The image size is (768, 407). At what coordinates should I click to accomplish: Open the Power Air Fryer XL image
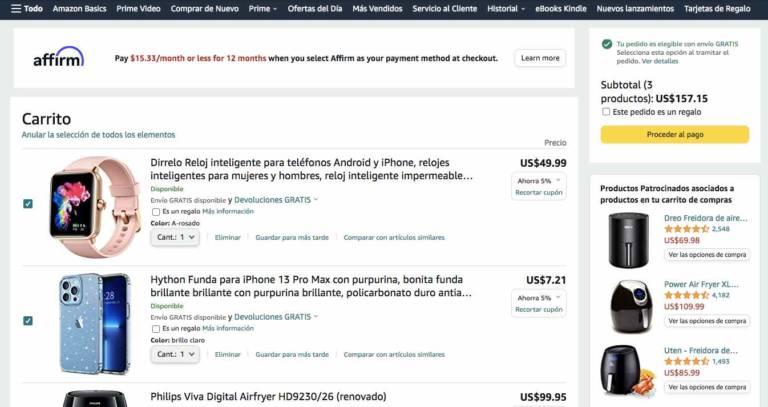point(631,307)
